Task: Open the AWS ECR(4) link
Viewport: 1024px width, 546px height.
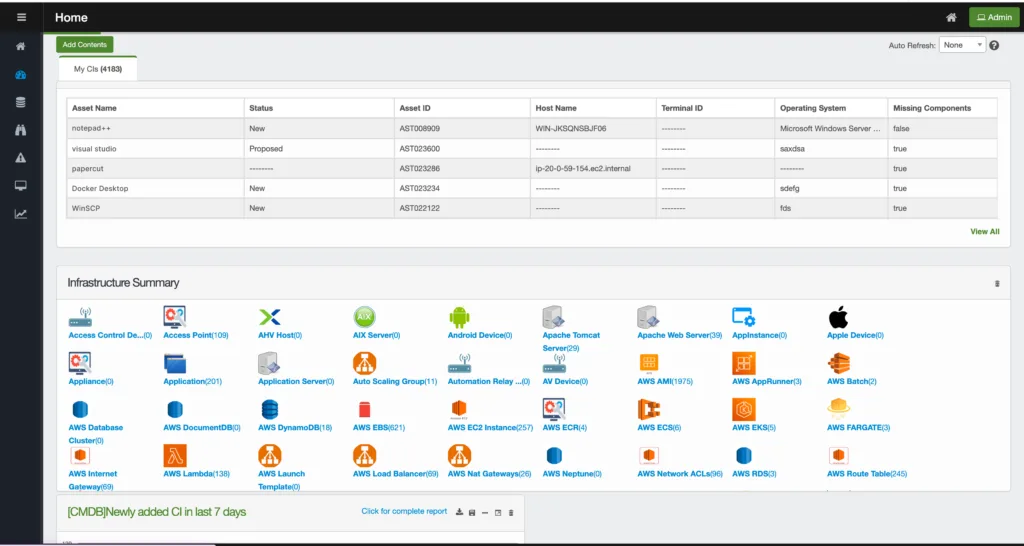Action: 564,428
